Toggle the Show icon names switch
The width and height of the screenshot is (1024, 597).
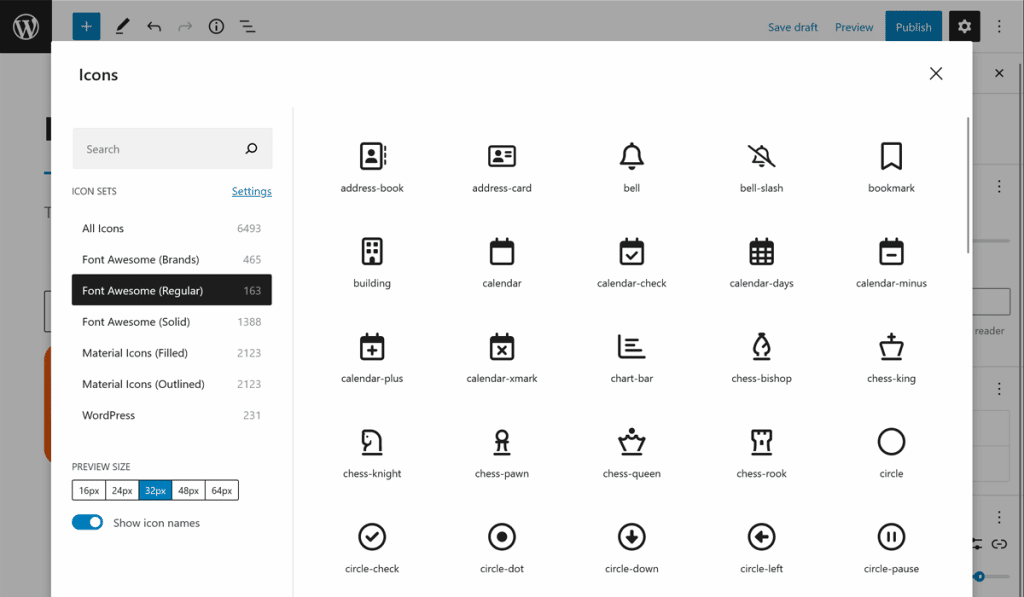coord(88,523)
